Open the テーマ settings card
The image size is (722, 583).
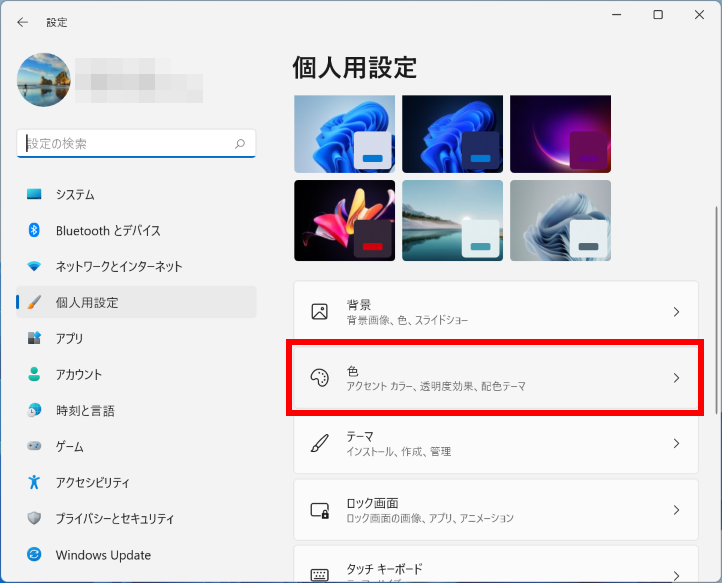pos(496,443)
